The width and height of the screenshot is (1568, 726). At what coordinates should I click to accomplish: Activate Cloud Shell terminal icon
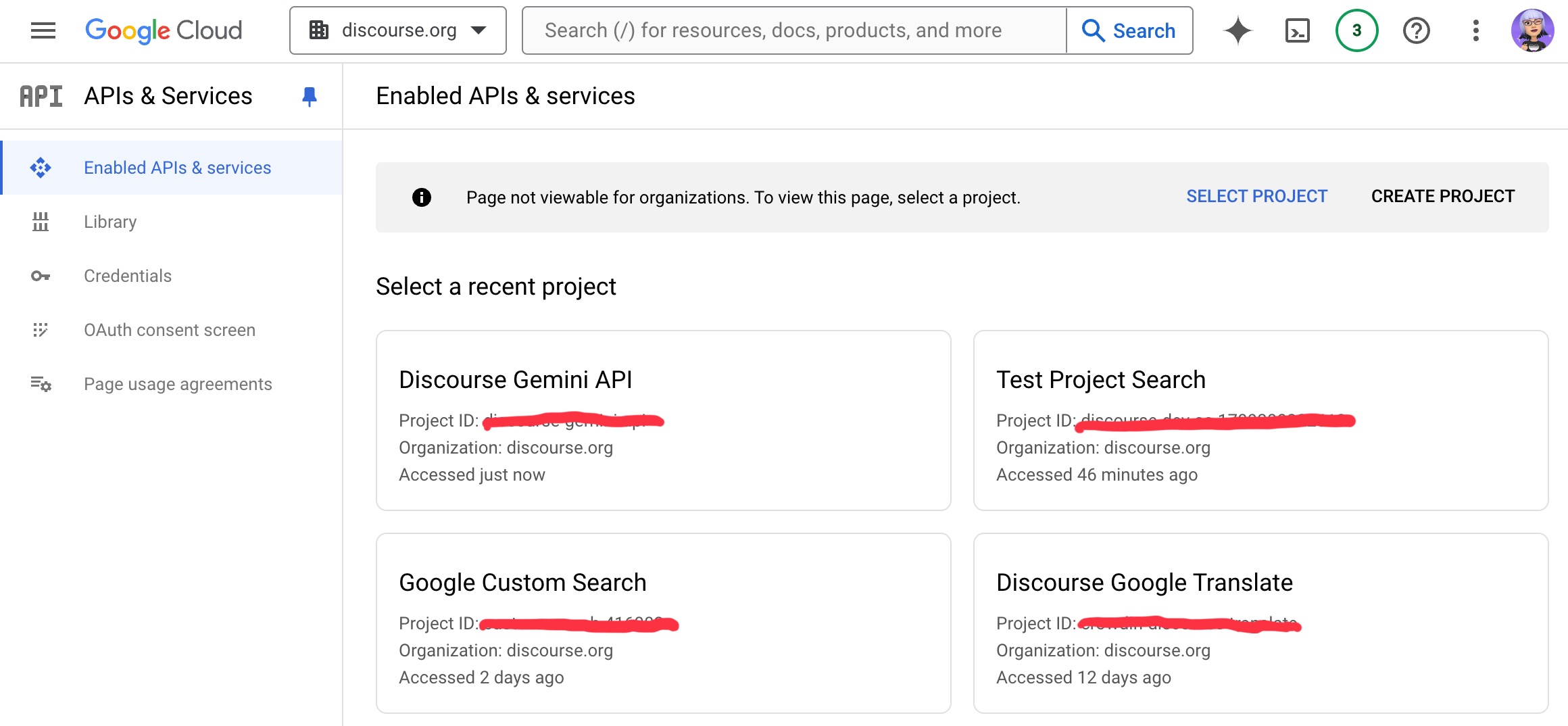1298,30
